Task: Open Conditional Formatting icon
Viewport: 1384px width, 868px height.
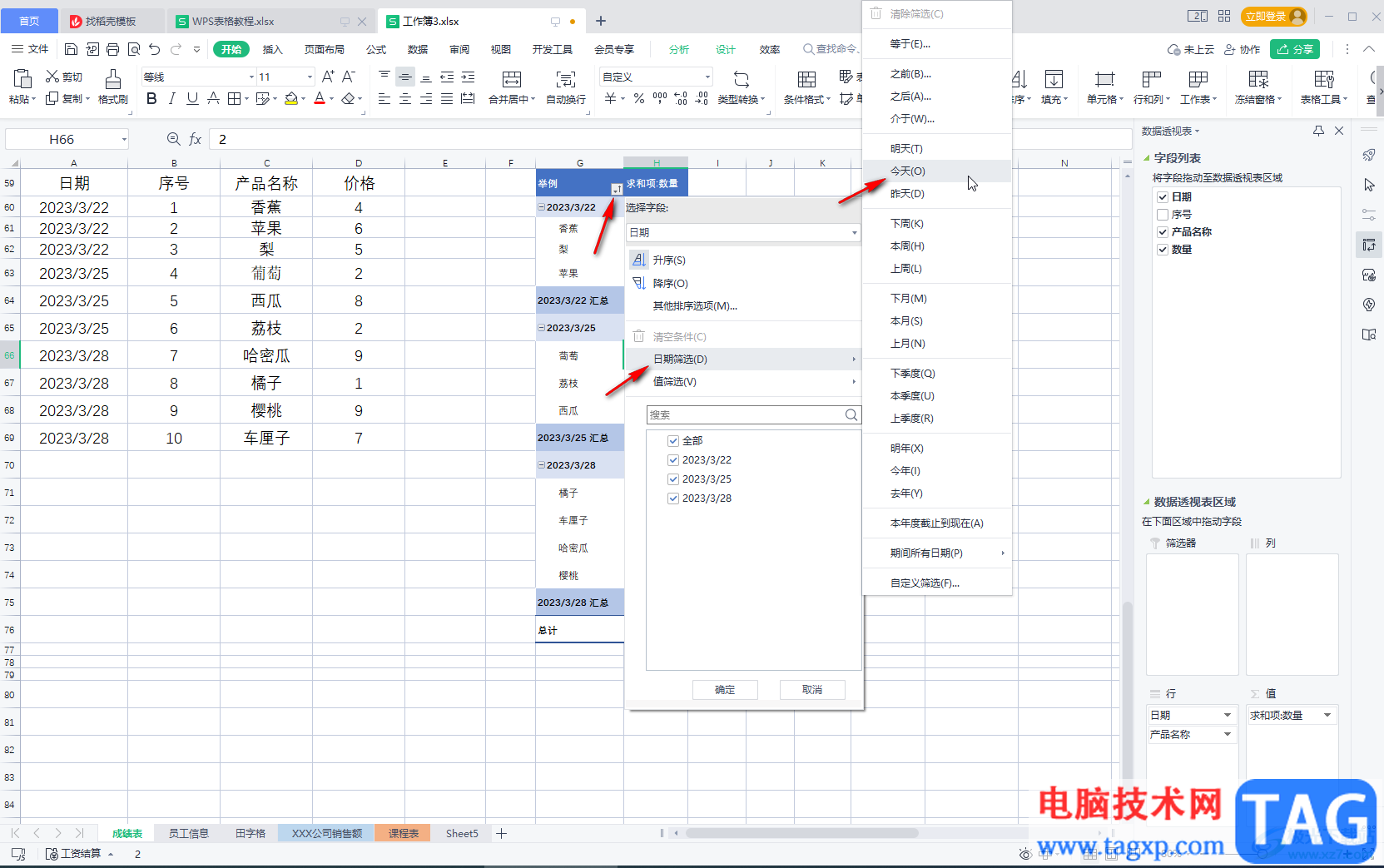Action: coord(806,79)
